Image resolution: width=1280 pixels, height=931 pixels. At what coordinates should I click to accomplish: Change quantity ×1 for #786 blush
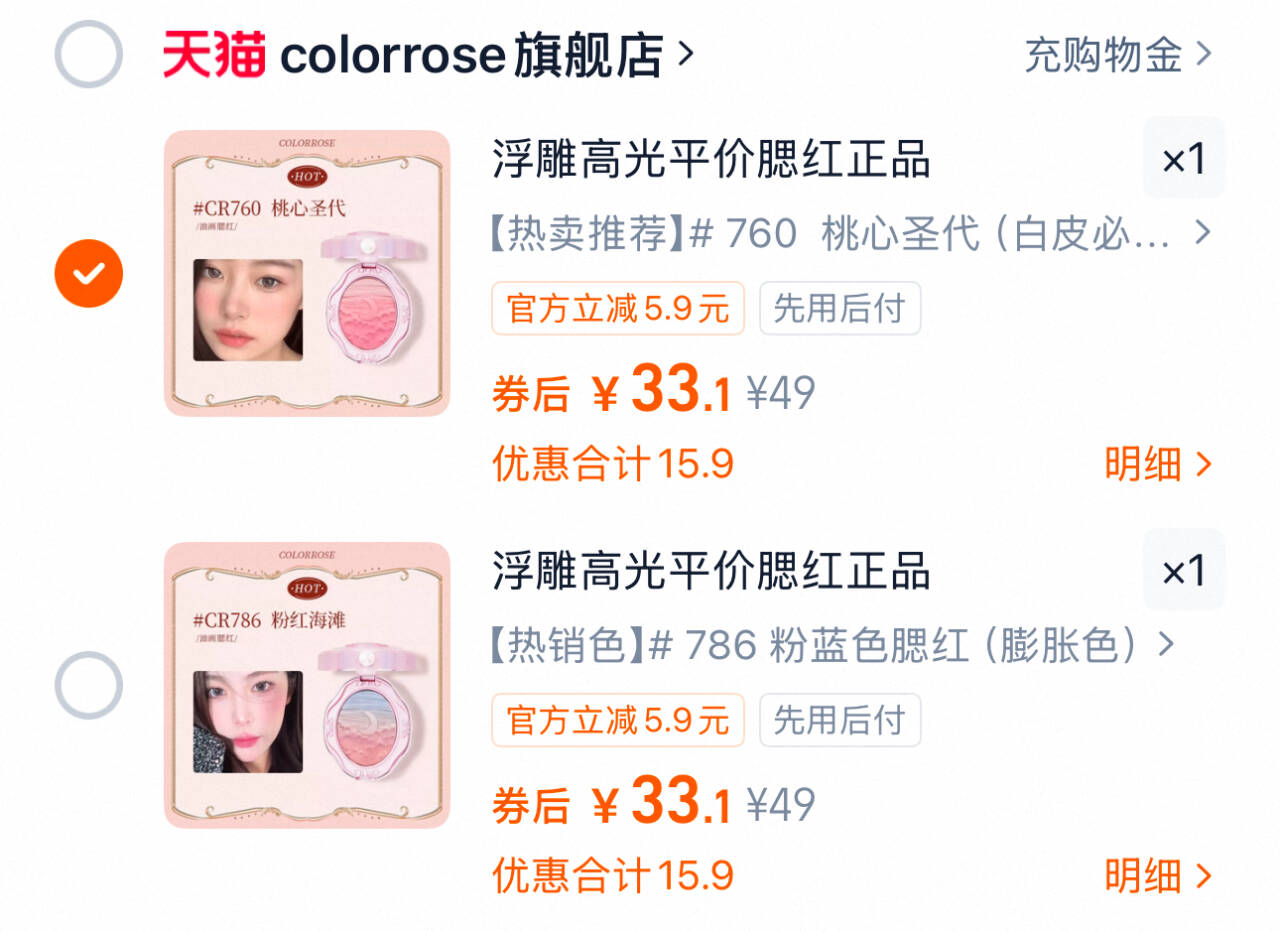(x=1184, y=570)
